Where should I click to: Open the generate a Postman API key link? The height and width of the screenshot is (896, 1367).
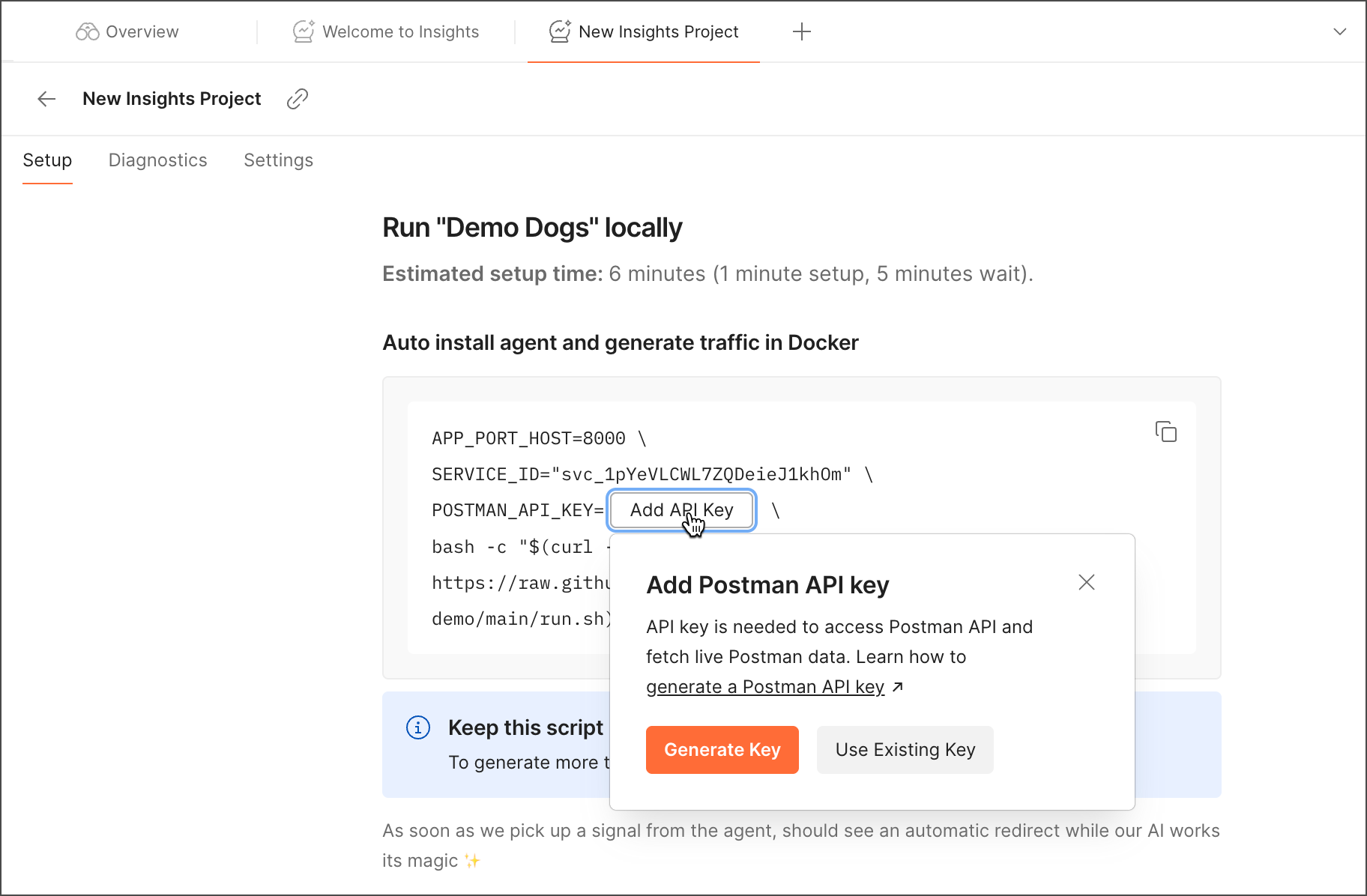click(765, 687)
